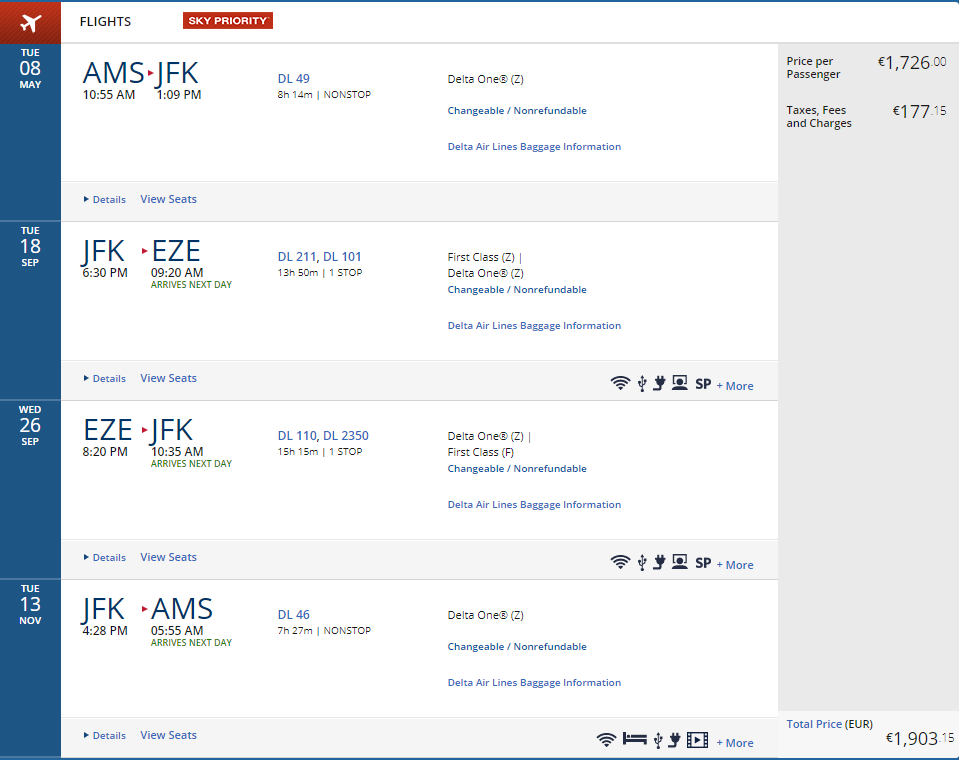
Task: Open Baggage Information for EZE to JFK flight
Action: click(534, 505)
